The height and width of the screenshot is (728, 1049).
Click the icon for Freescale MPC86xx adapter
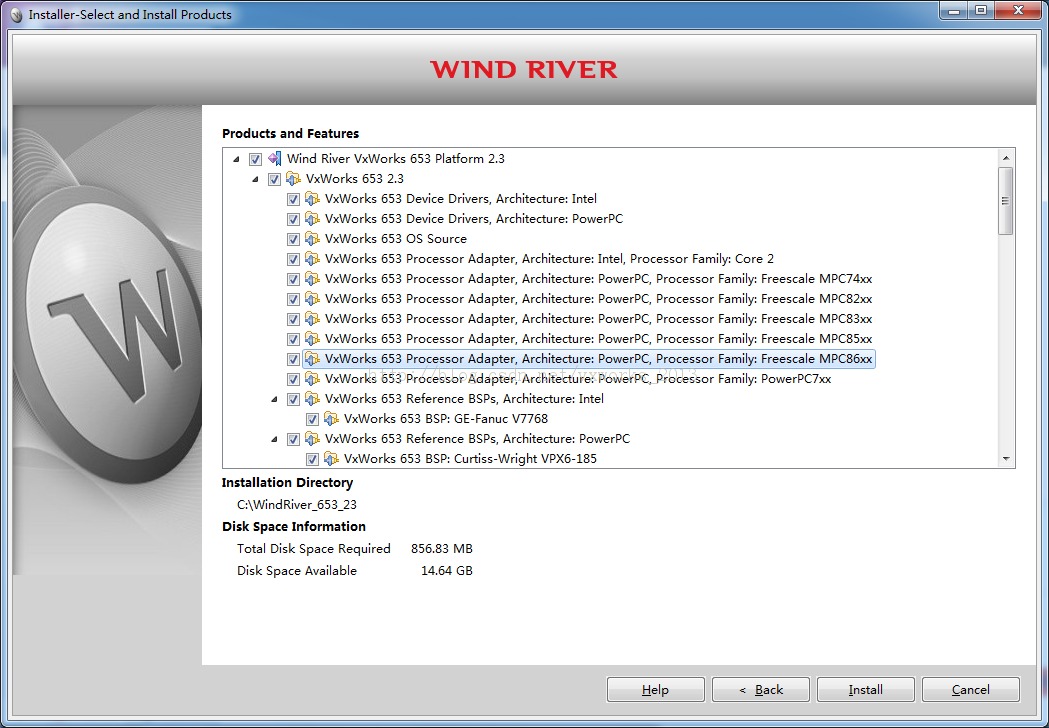[312, 359]
